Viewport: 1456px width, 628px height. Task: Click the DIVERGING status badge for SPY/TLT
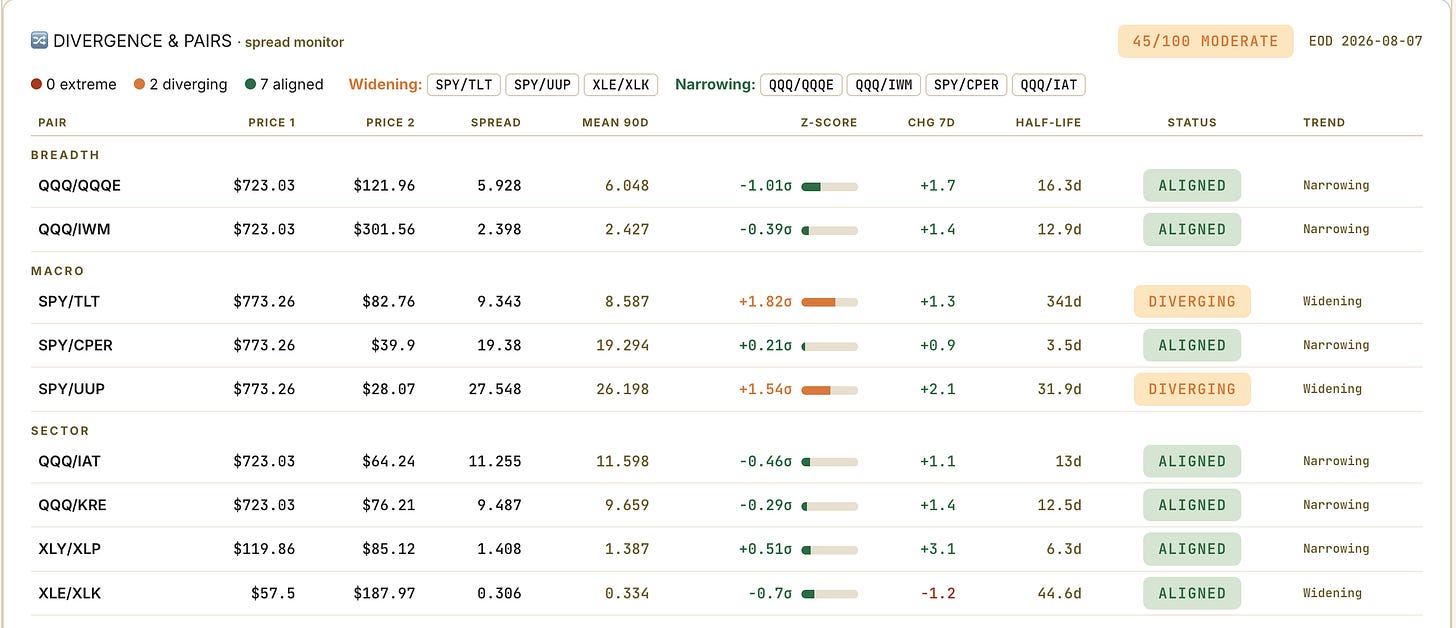(x=1192, y=301)
